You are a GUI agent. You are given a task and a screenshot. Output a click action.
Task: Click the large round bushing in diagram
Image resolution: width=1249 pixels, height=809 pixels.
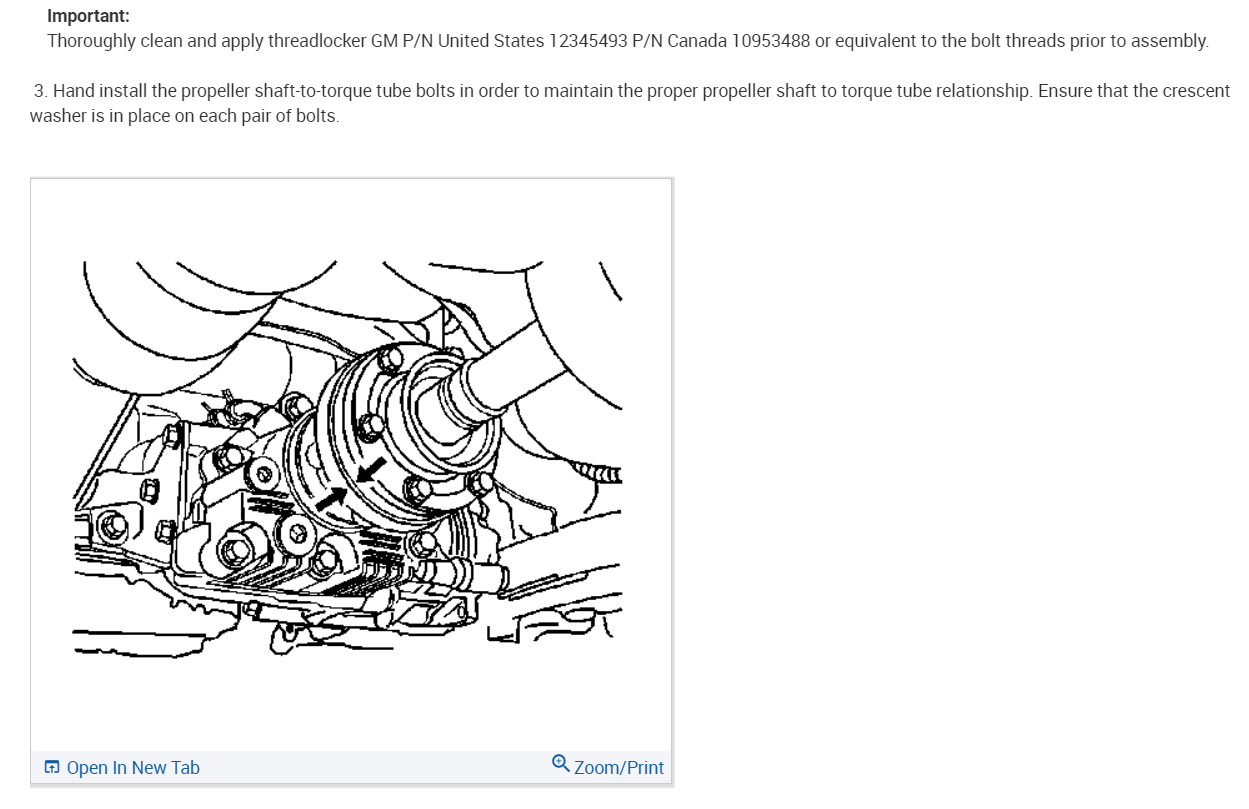click(x=238, y=549)
